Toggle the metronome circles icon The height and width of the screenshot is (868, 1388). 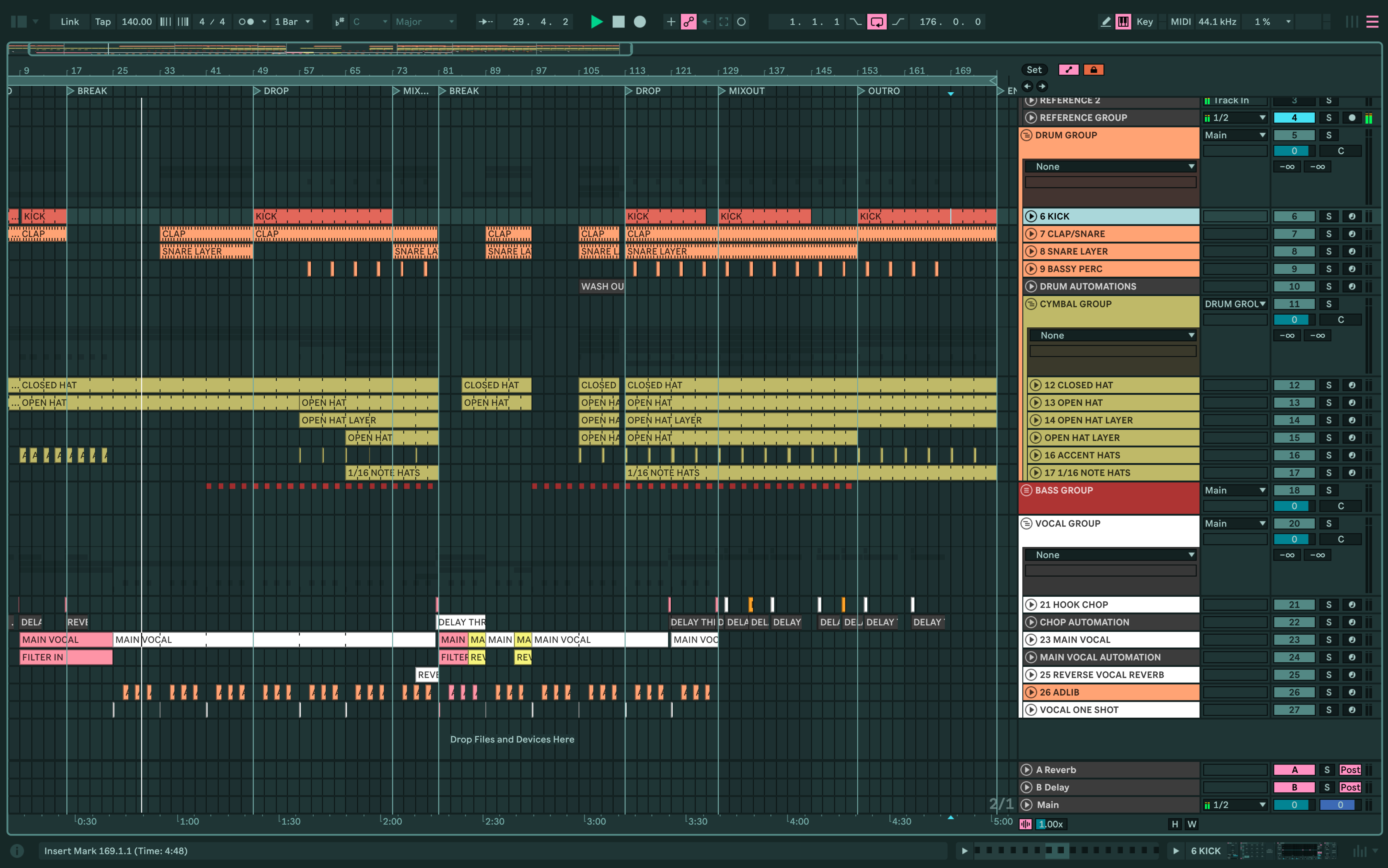click(x=246, y=22)
